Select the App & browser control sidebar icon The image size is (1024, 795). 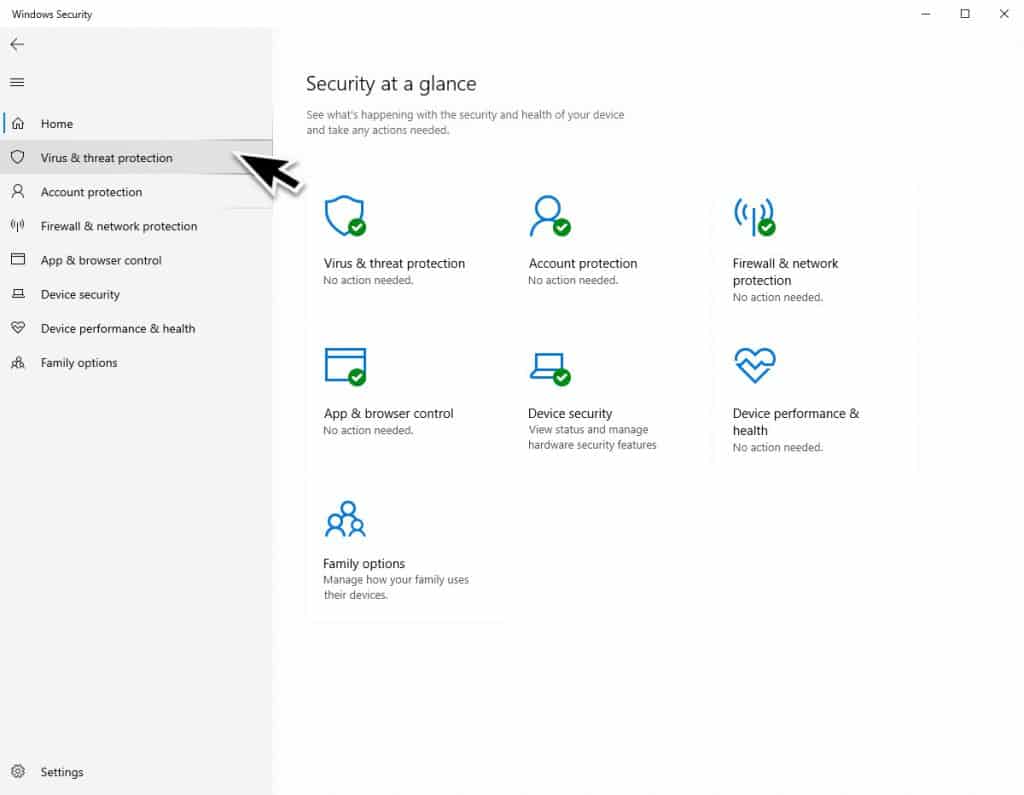[x=19, y=260]
